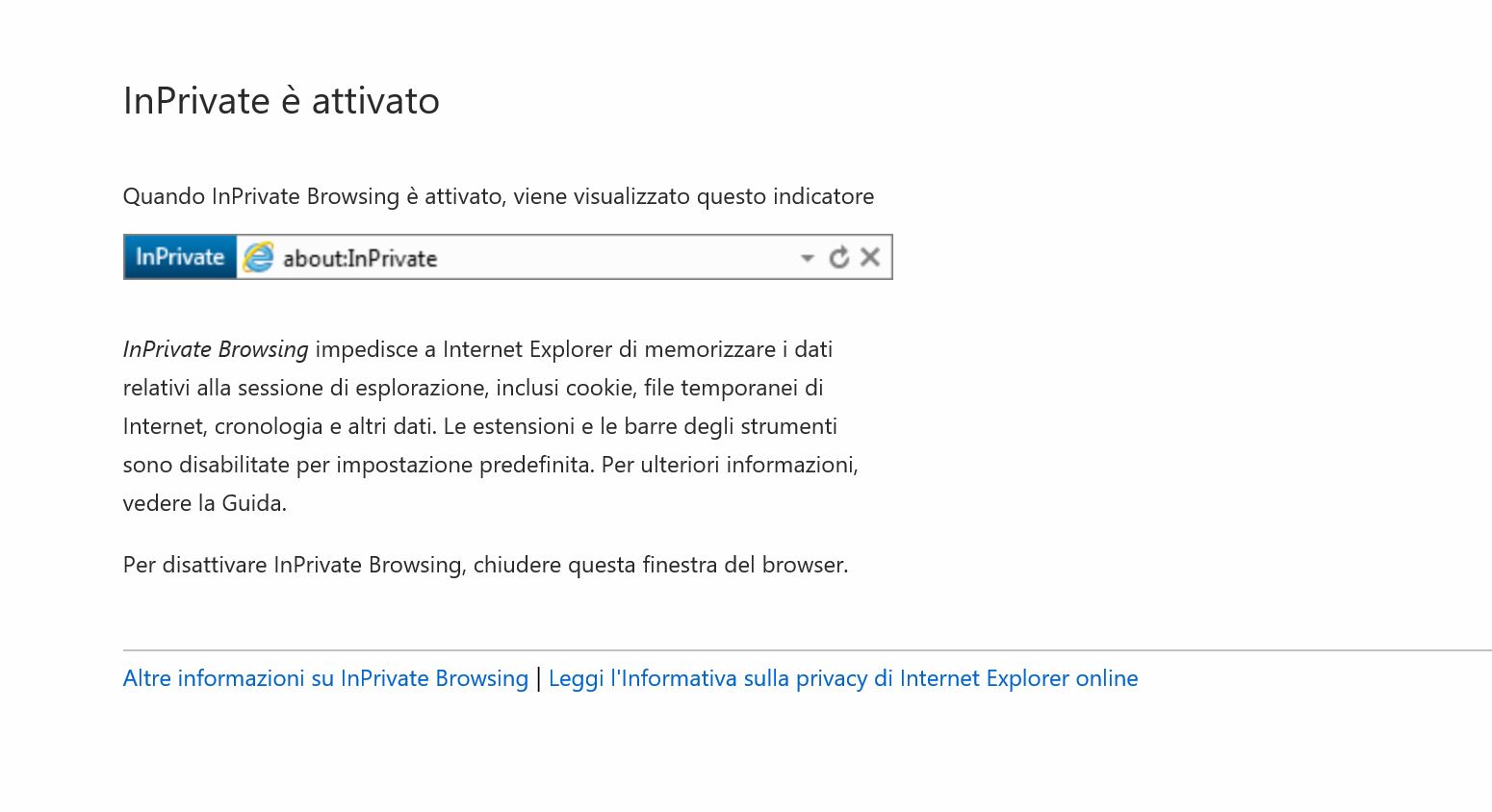
Task: Click the sentence Per disattivare InPrivate Browsing
Action: [x=486, y=565]
